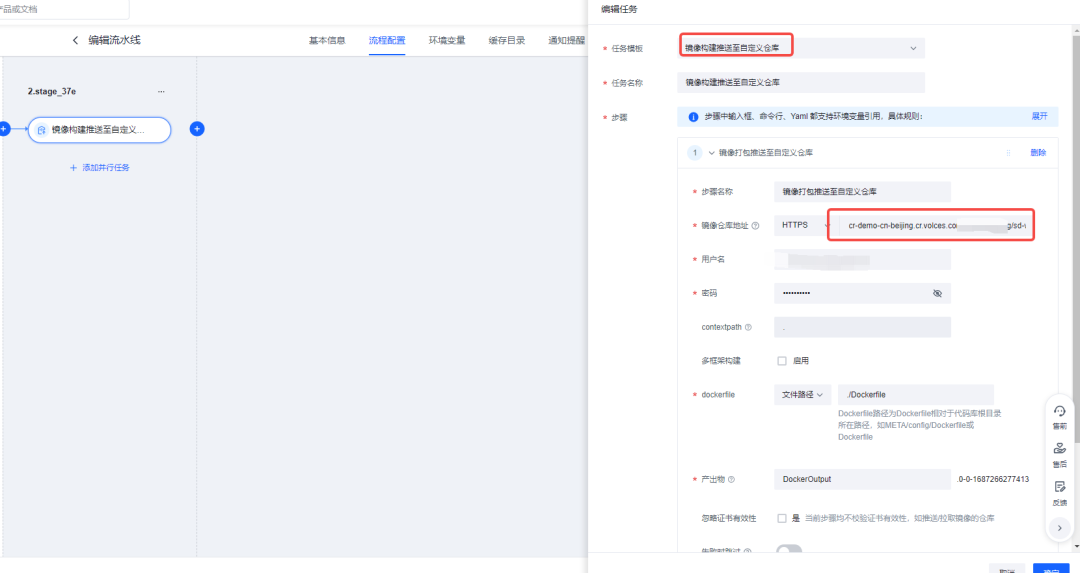Screen dimensions: 1080x573
Task: Go back using the arrow beside 编辑流水线
Action: 75,41
